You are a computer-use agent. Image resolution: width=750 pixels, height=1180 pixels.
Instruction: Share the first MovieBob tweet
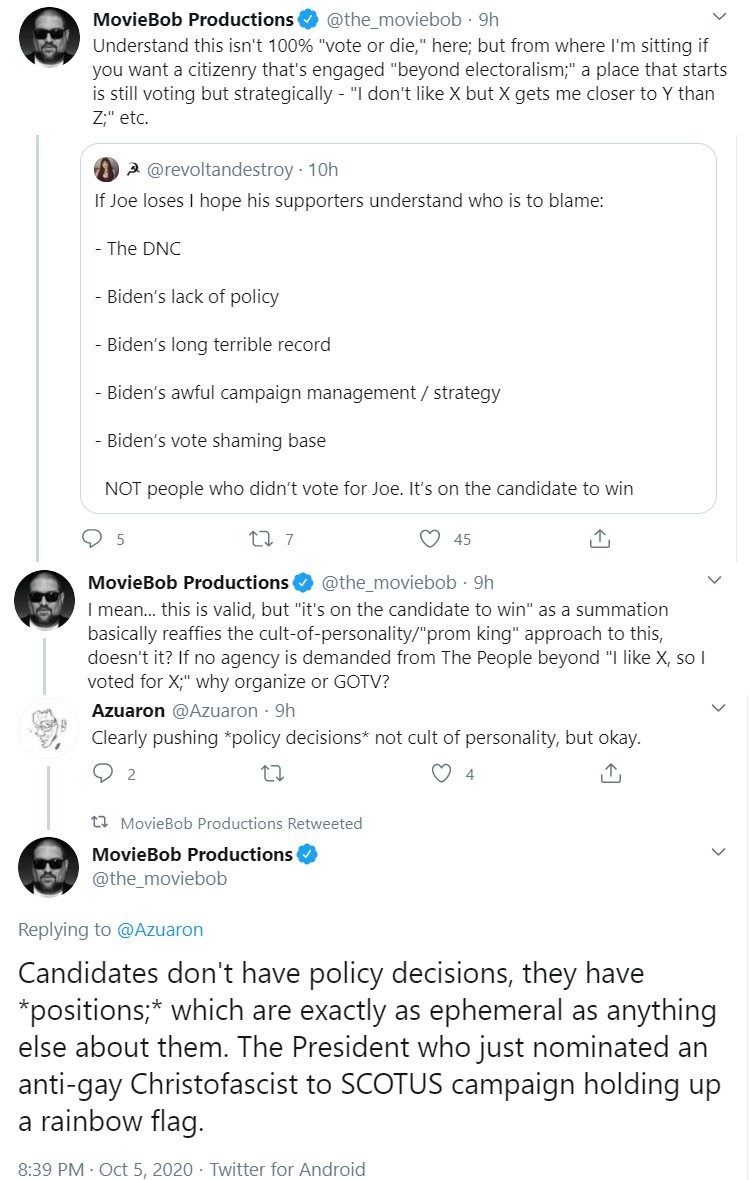coord(600,539)
